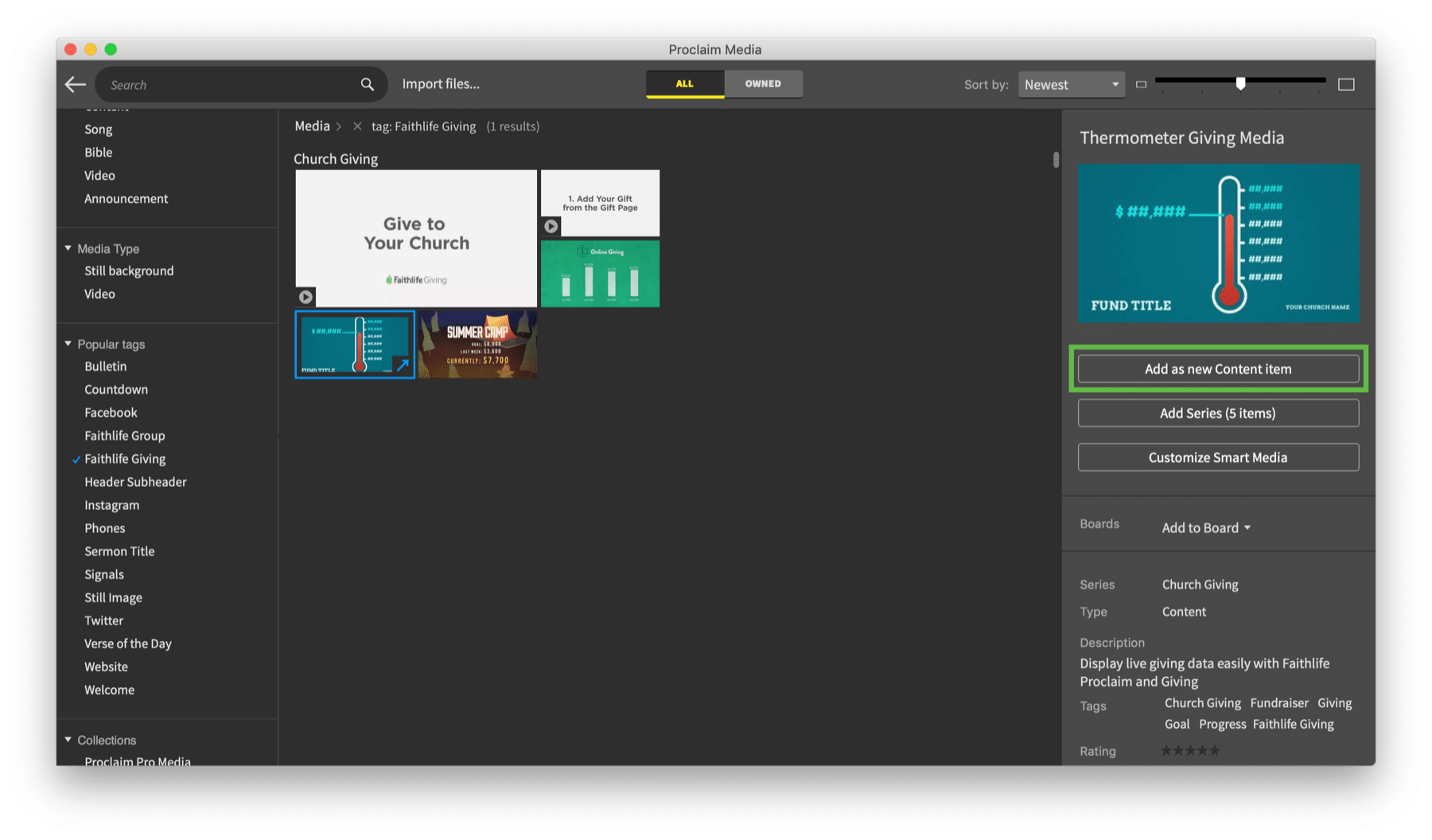
Task: Select the Song filter
Action: [x=99, y=129]
